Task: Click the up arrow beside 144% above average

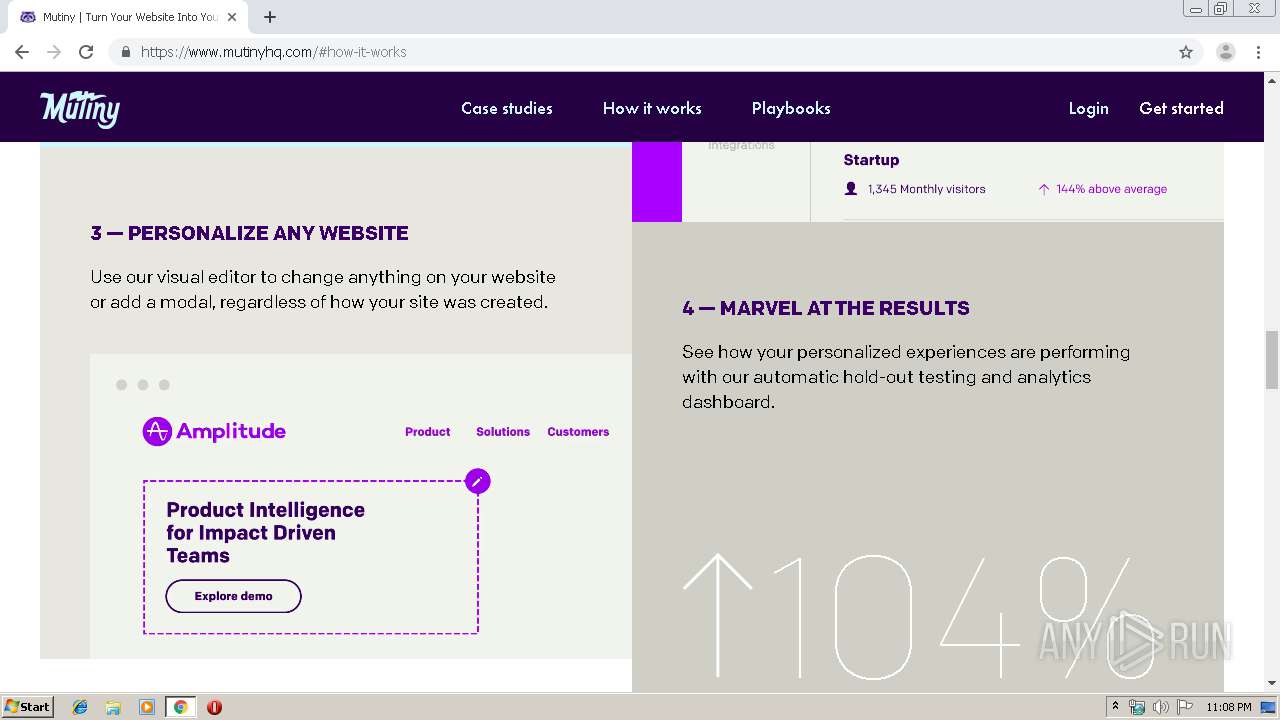Action: [1043, 189]
